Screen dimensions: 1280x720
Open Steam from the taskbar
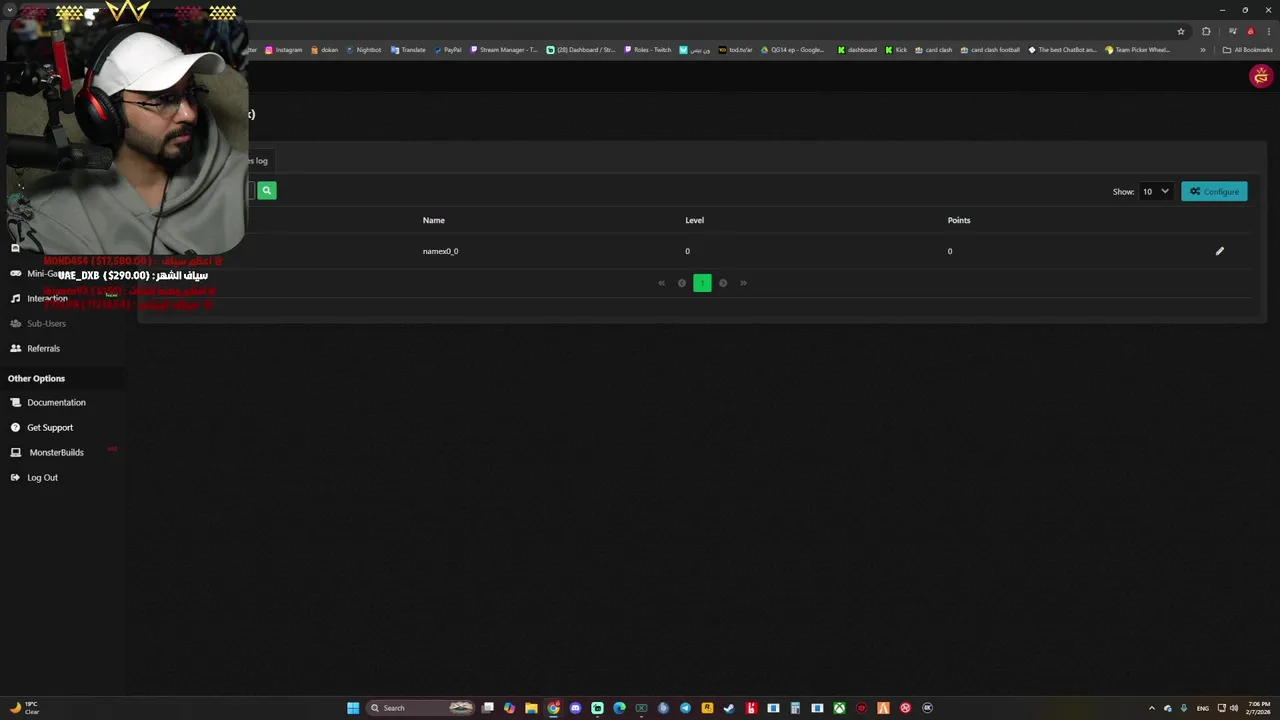(x=729, y=708)
